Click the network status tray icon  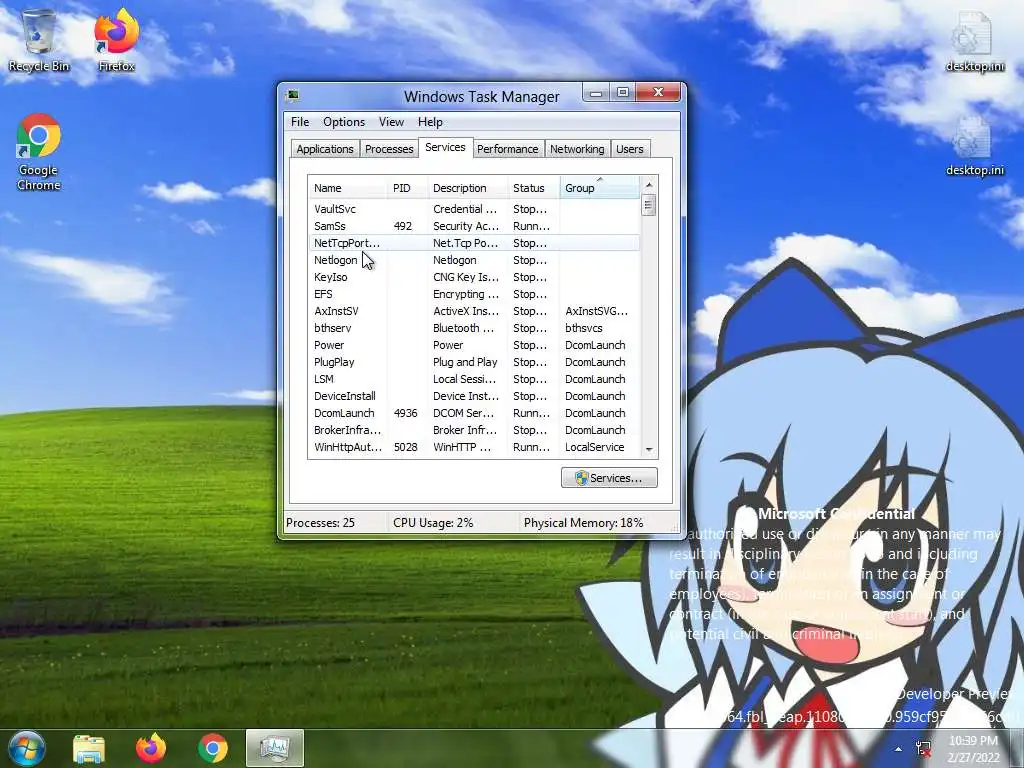[x=923, y=749]
